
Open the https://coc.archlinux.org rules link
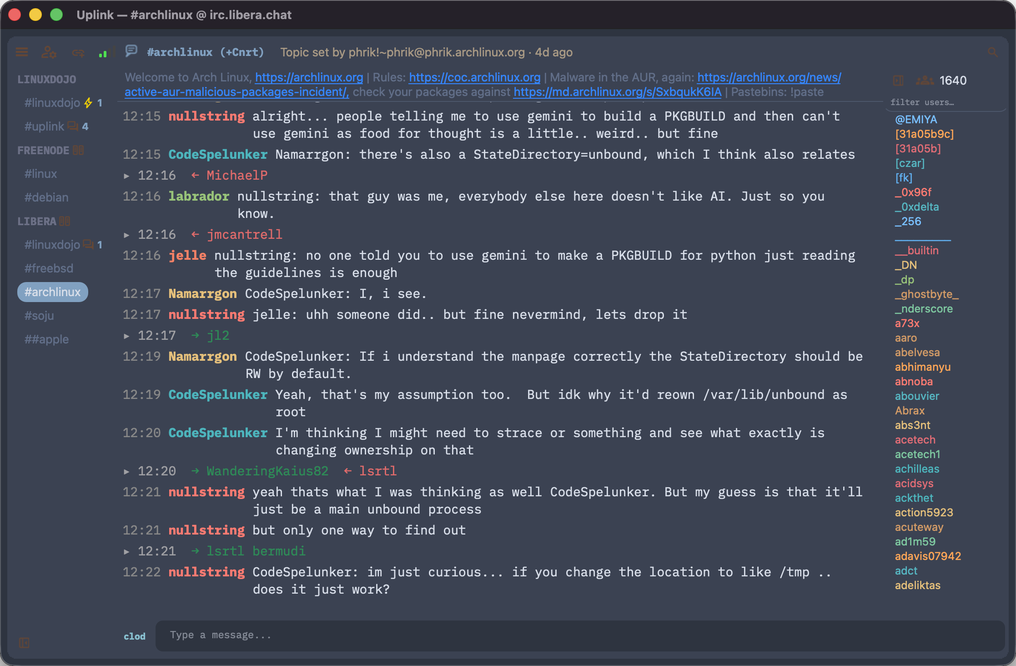pos(474,77)
